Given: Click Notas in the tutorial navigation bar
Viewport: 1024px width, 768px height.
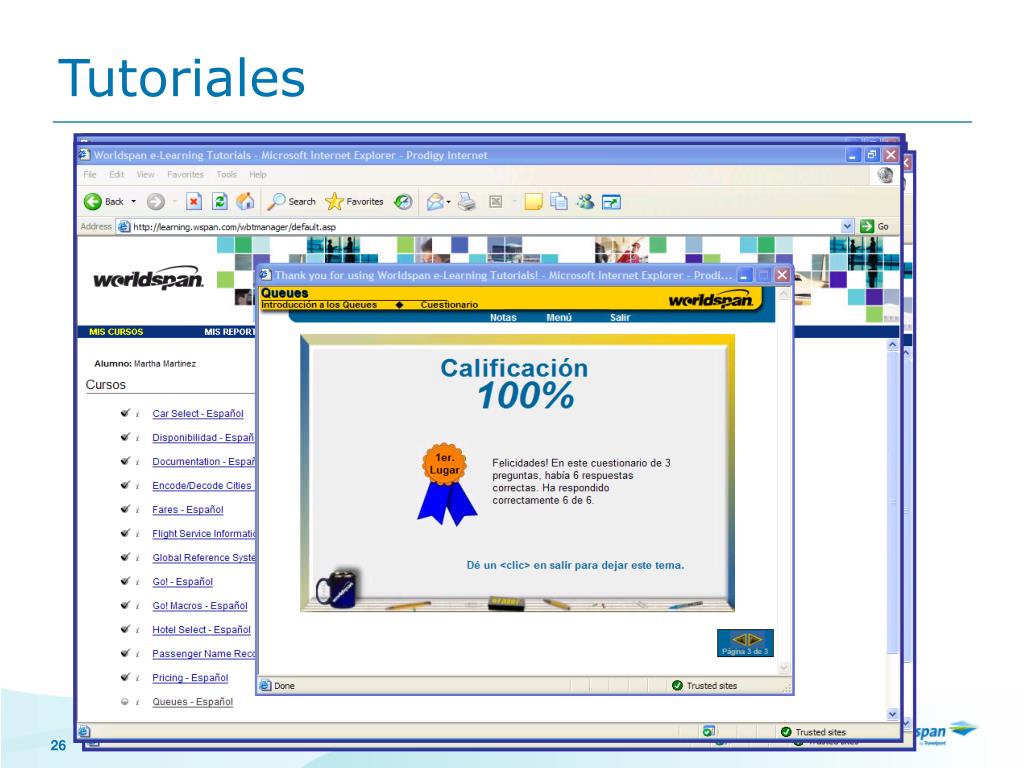Looking at the screenshot, I should pyautogui.click(x=503, y=317).
